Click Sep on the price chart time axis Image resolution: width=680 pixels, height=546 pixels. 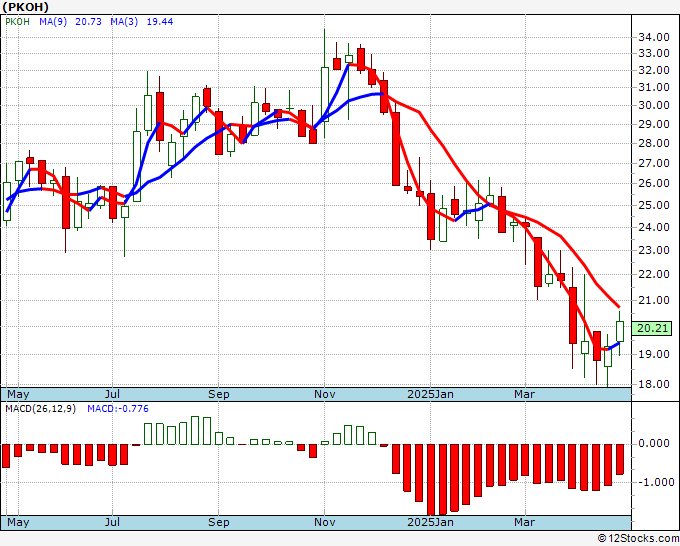[218, 394]
